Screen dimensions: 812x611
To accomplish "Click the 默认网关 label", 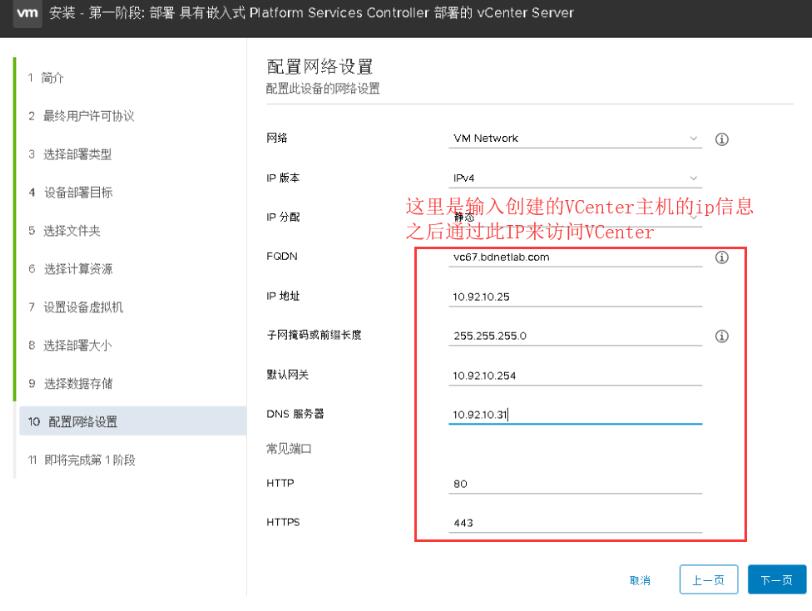I will coord(287,374).
